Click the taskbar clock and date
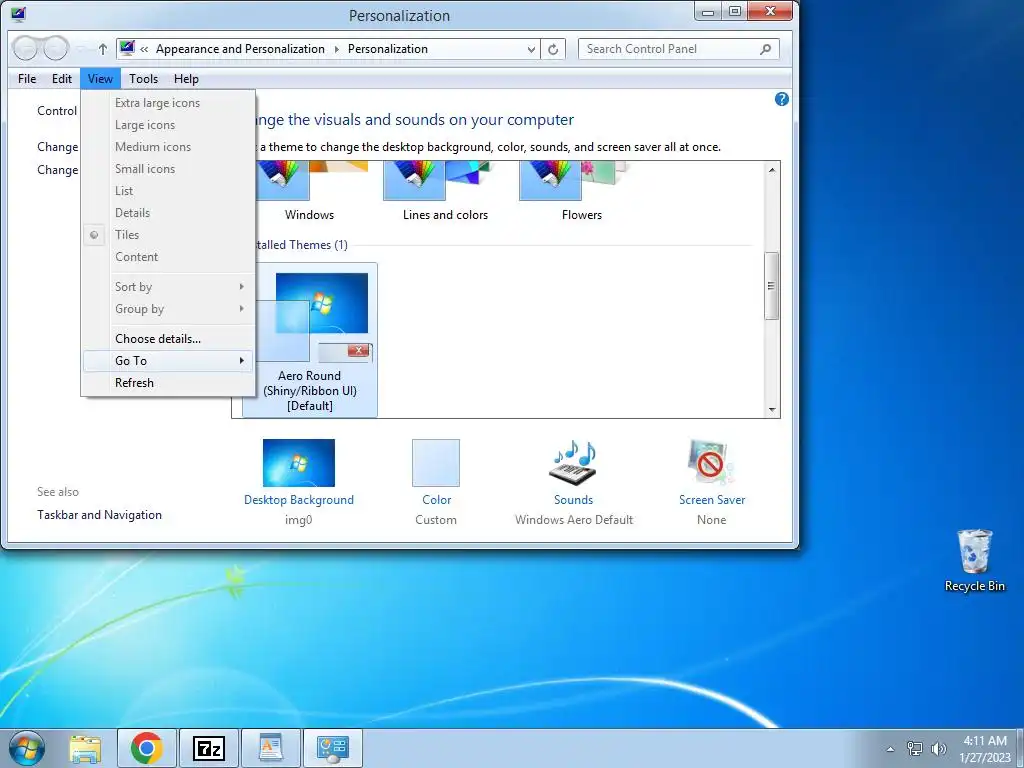This screenshot has width=1024, height=768. (985, 749)
